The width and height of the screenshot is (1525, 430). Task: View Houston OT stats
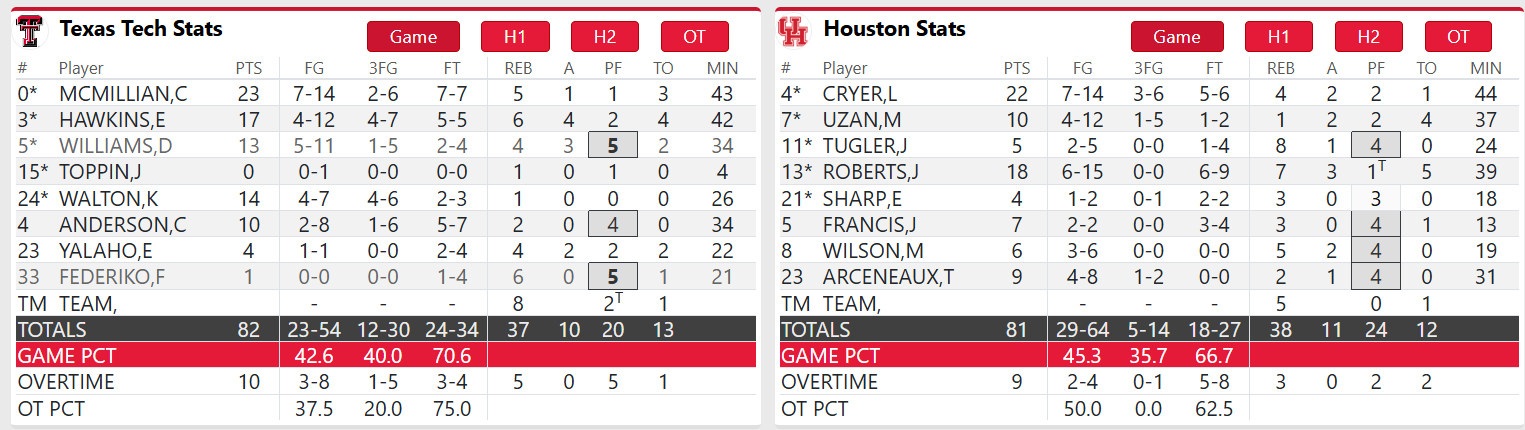coord(1458,37)
